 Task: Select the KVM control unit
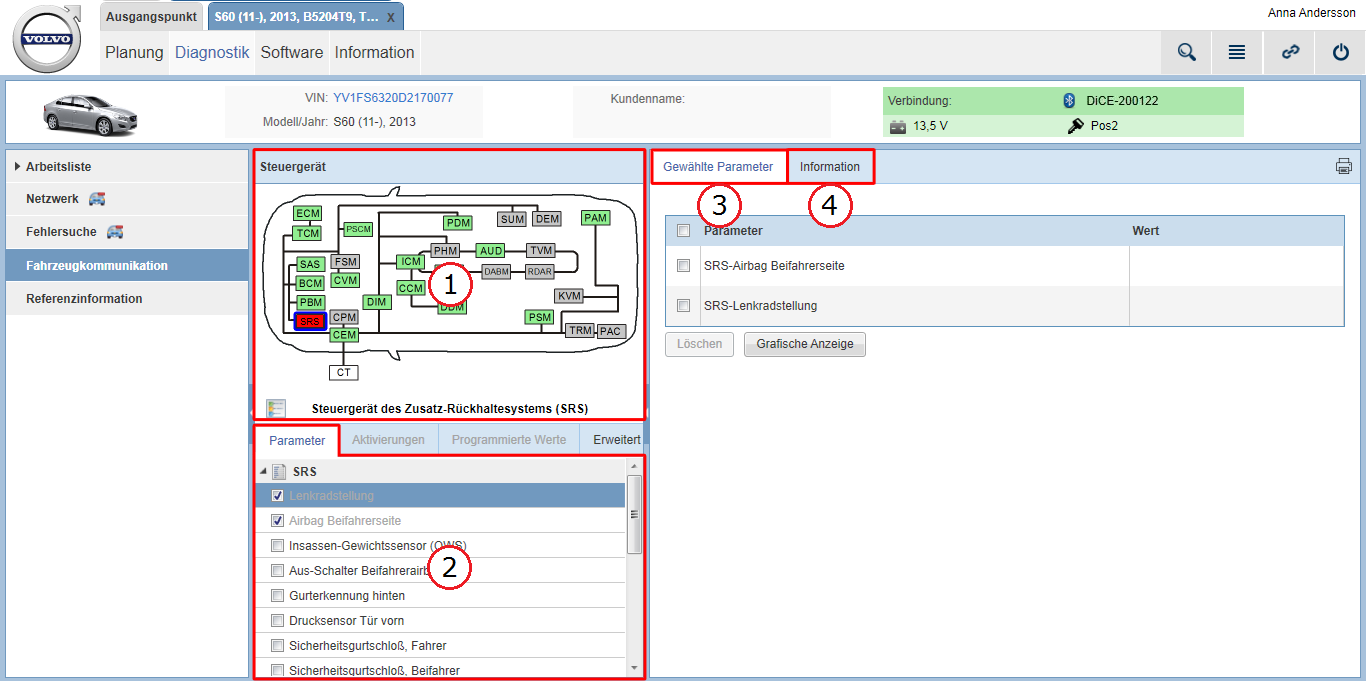(x=569, y=296)
